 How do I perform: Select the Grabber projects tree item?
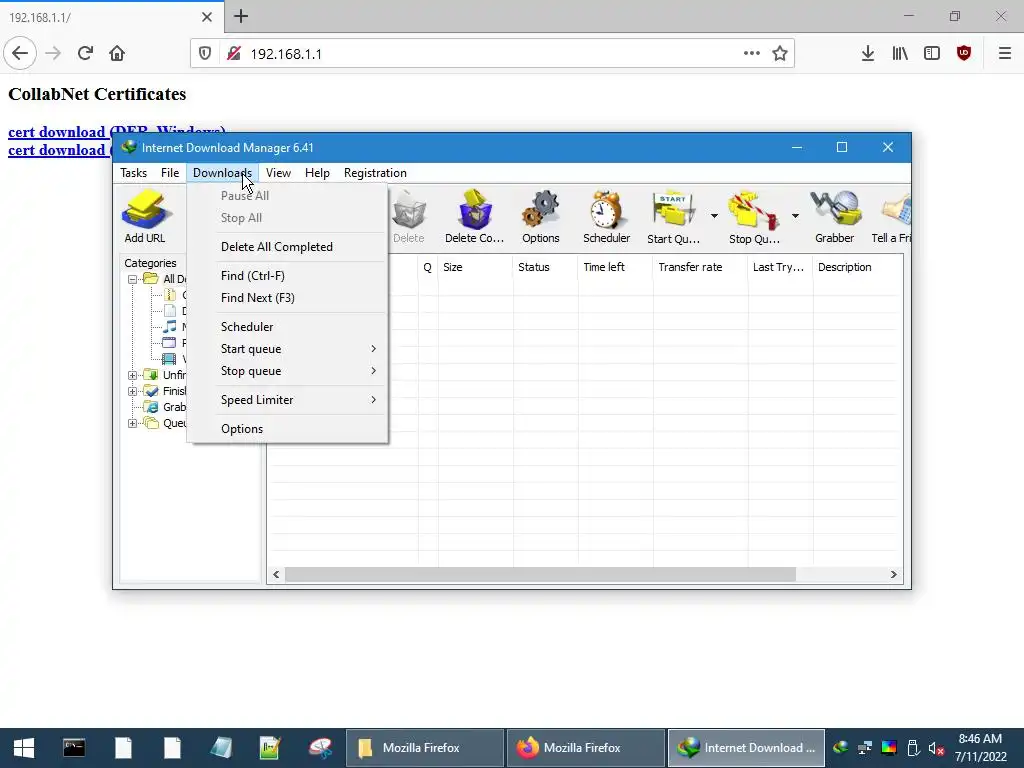(166, 407)
